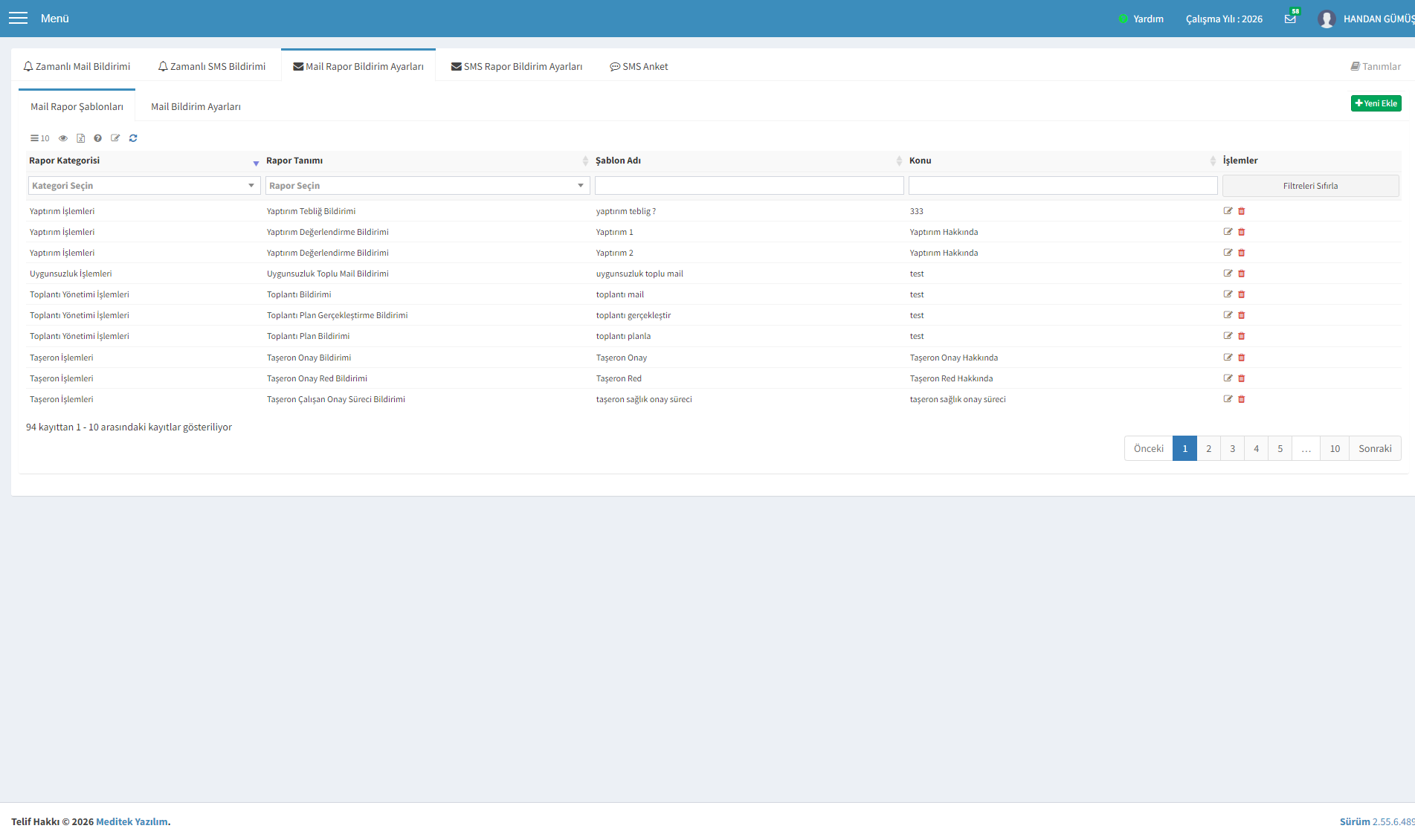
Task: Delete the toplantı planla template
Action: pos(1241,336)
